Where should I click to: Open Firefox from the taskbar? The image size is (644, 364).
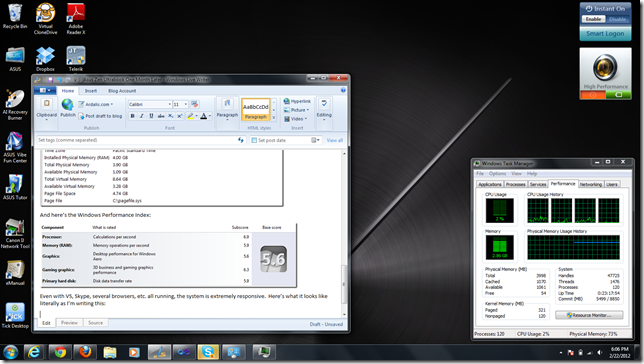(85, 352)
